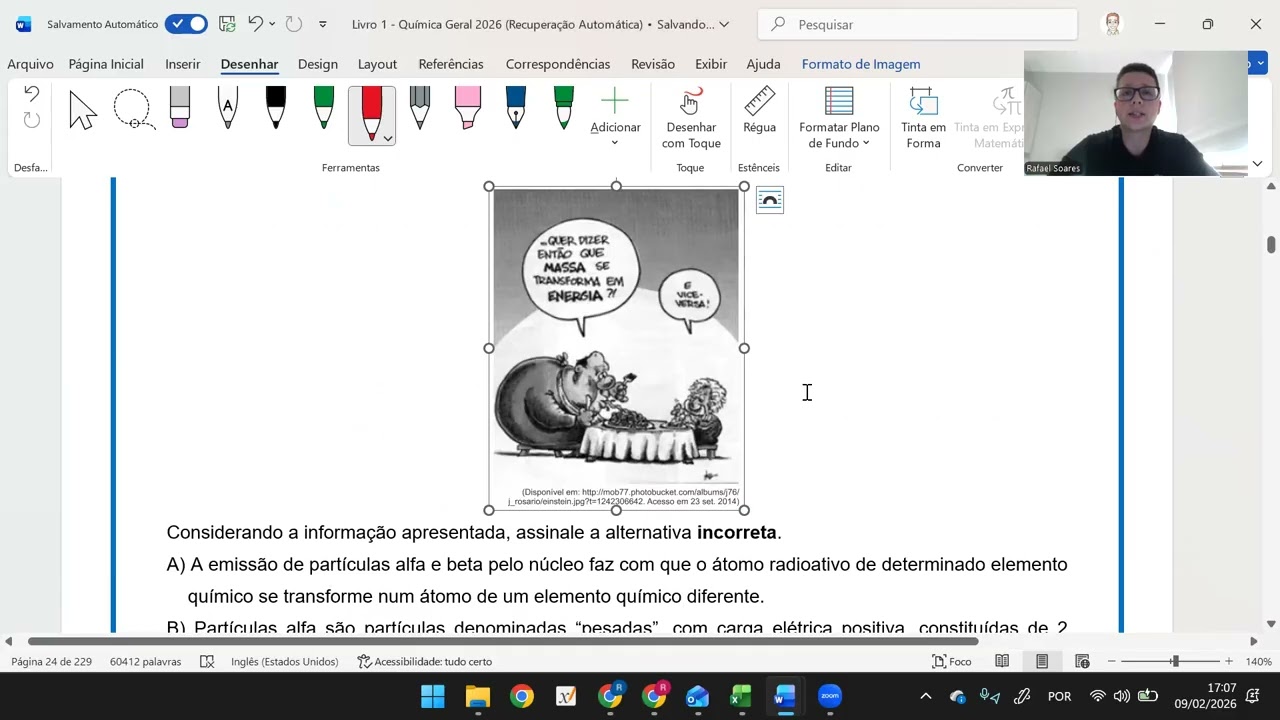Collapse the ribbon with chevron
The height and width of the screenshot is (720, 1280).
(1257, 163)
